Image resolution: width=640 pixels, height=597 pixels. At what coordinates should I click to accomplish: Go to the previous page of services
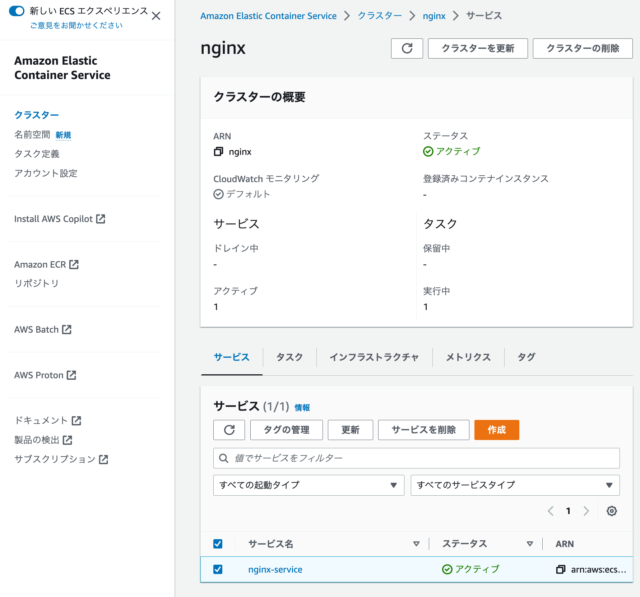click(x=551, y=511)
